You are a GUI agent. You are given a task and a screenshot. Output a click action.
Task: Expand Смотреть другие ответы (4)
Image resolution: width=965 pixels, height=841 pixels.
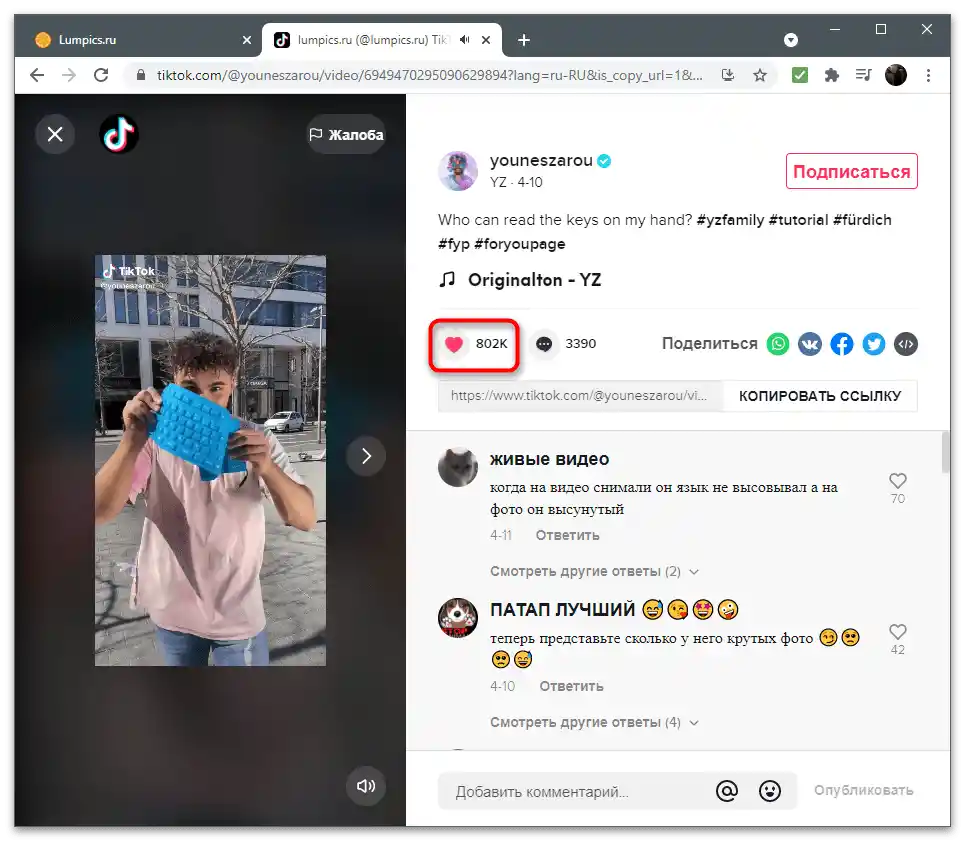(x=595, y=722)
